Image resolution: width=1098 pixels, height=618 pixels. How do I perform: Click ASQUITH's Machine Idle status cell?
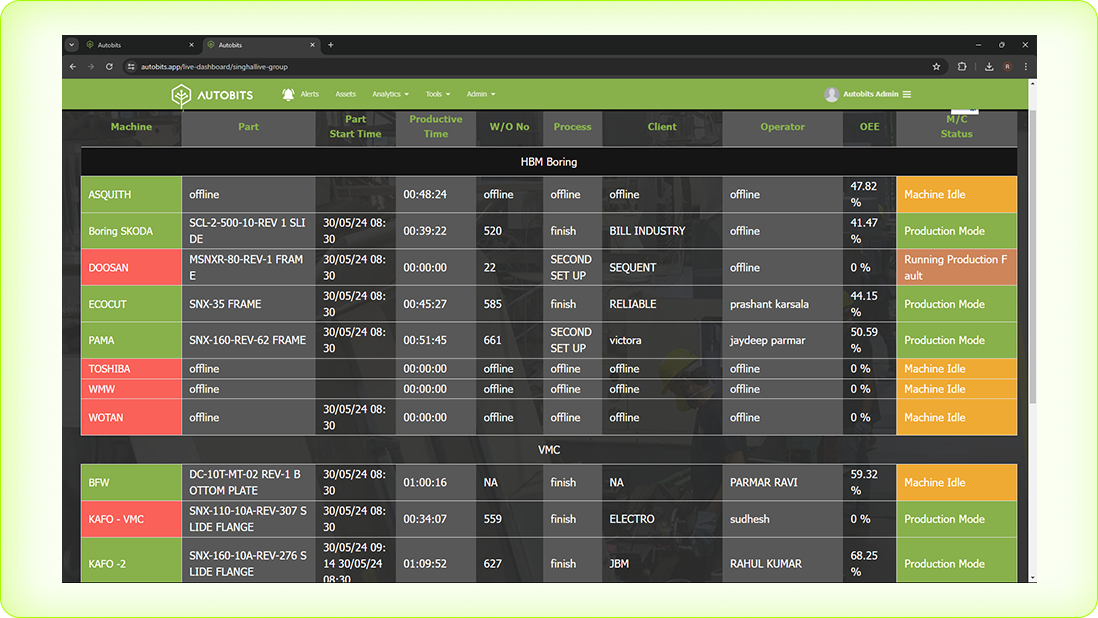[x=957, y=195]
